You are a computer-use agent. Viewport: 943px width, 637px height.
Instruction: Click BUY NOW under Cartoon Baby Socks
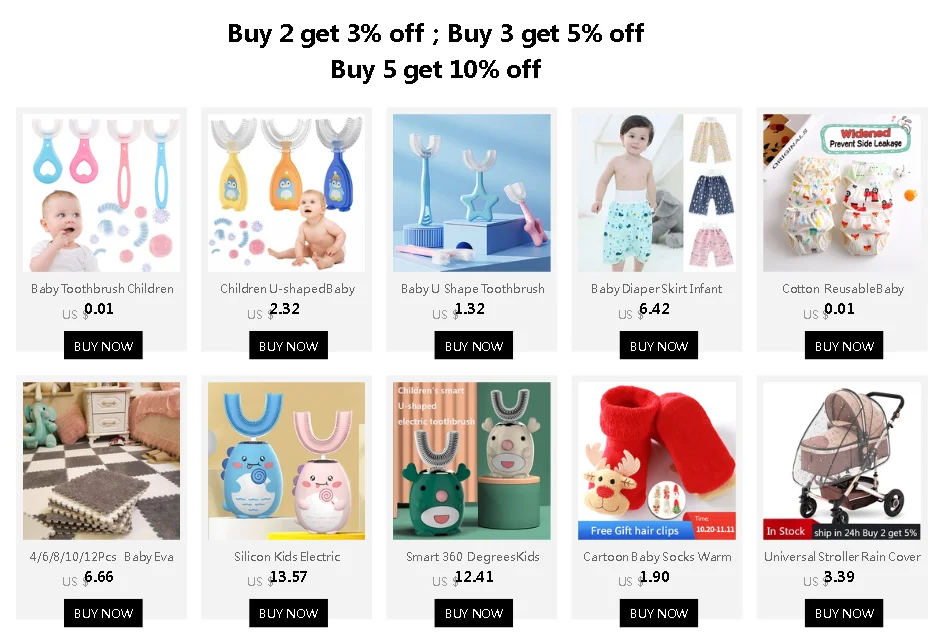click(x=659, y=613)
